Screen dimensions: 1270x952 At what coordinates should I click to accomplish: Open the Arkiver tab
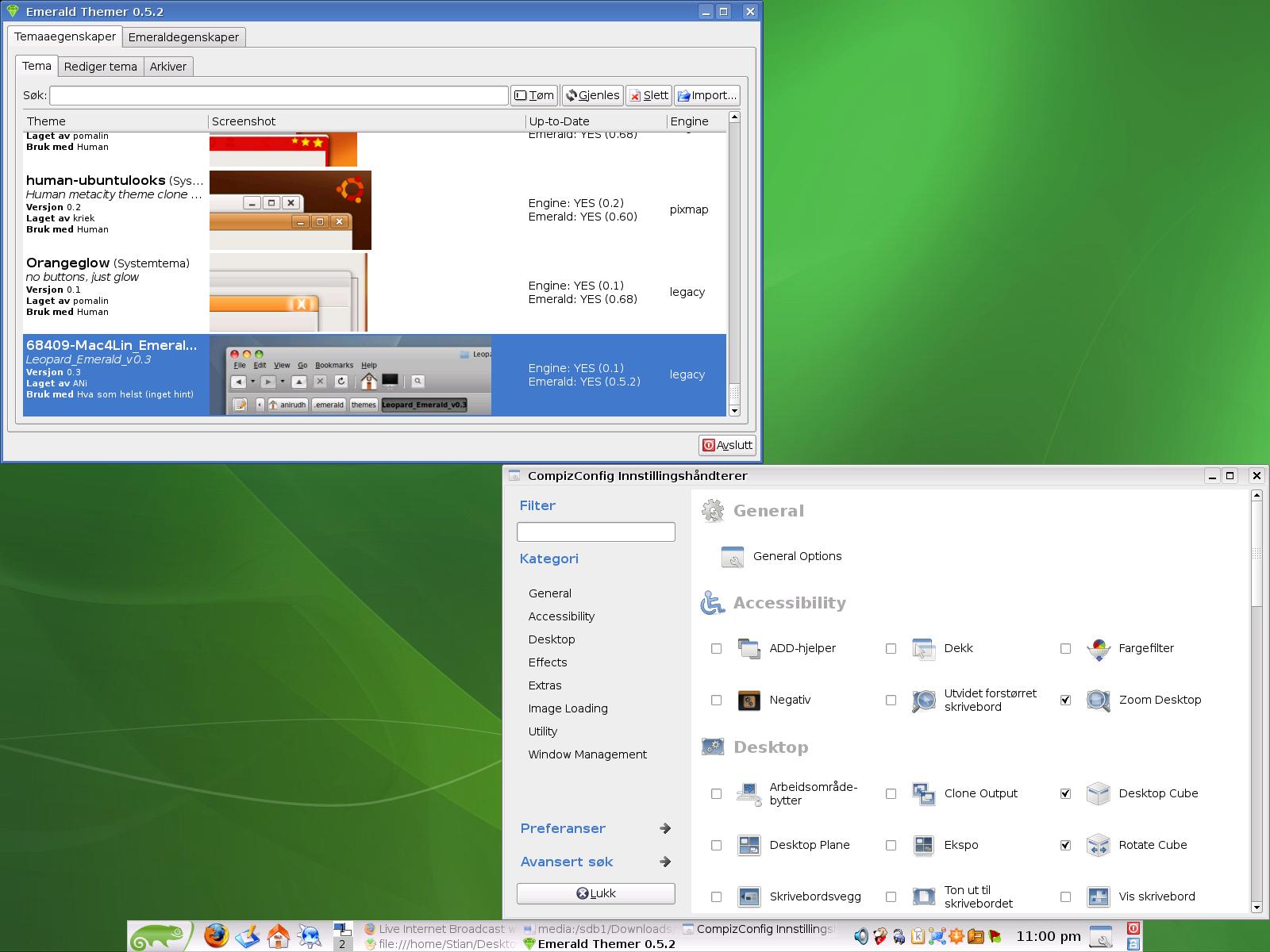(x=168, y=67)
